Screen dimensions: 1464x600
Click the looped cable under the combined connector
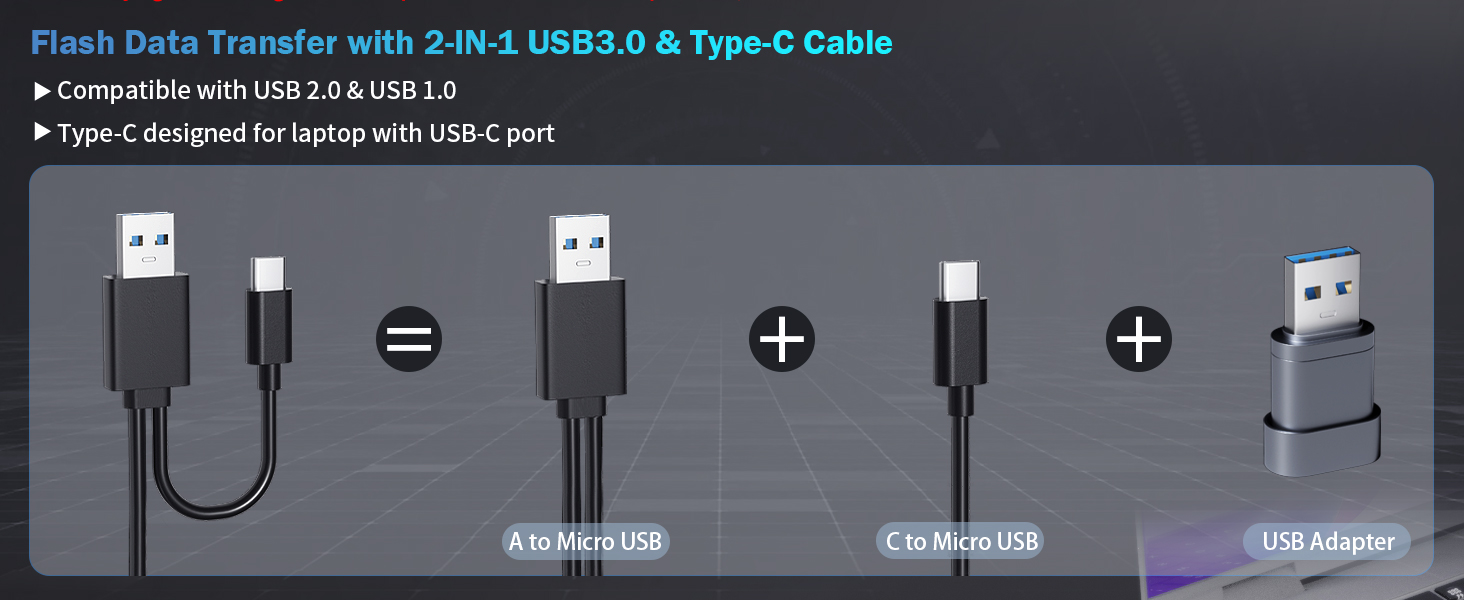pos(215,460)
